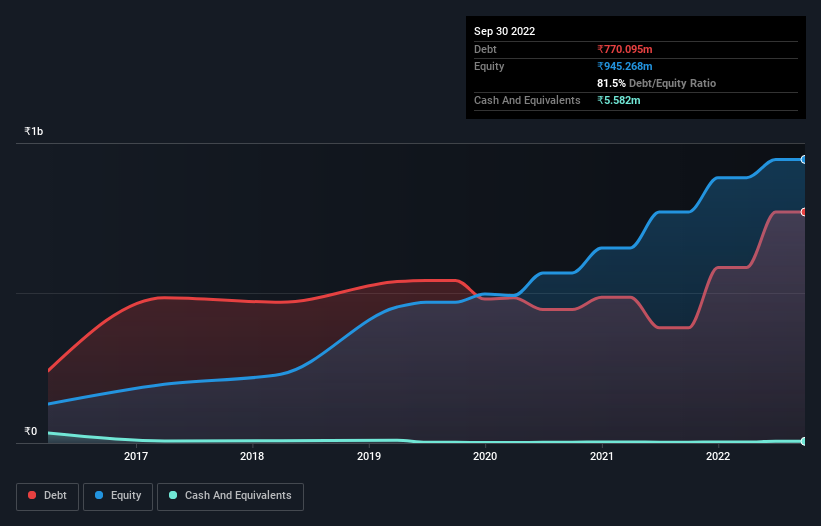Click the ₹5.582m cash value
The width and height of the screenshot is (821, 526).
619,100
